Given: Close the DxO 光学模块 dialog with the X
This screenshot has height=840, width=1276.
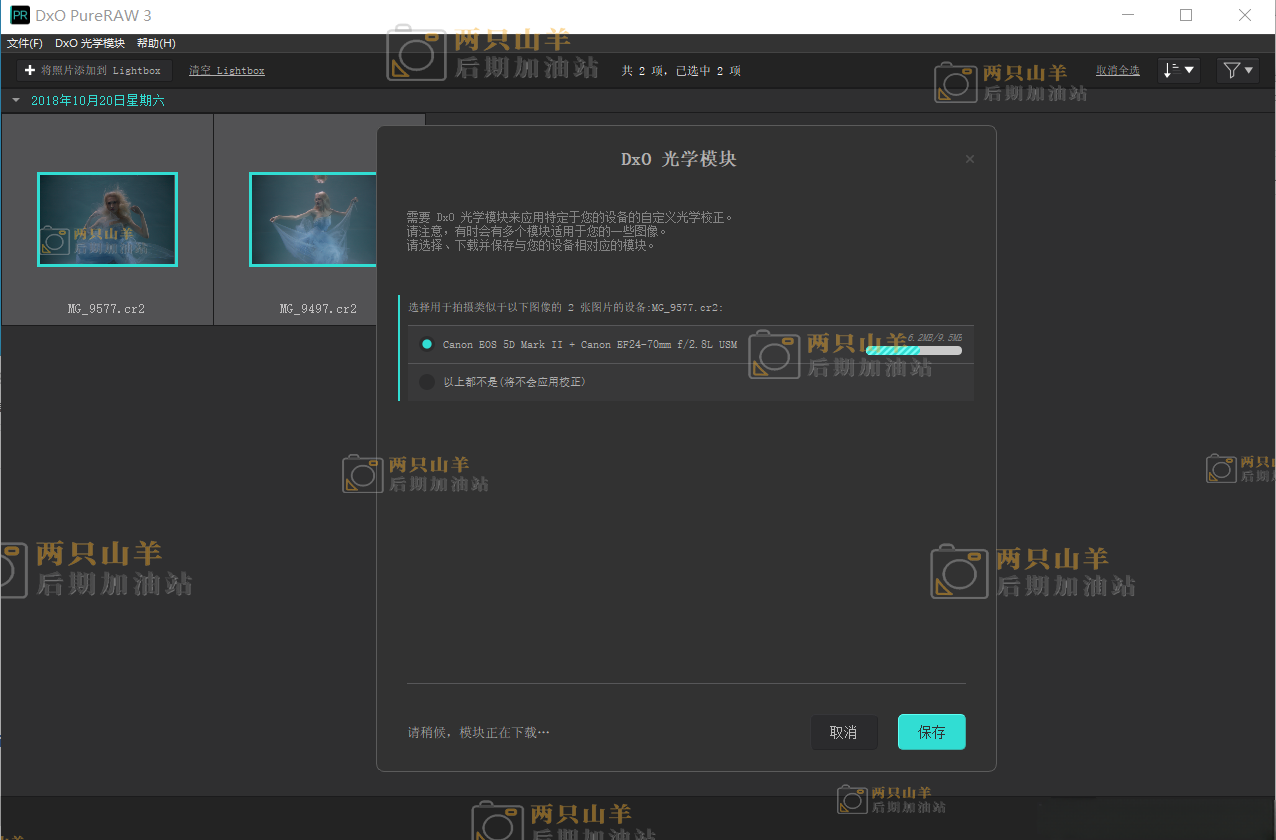Looking at the screenshot, I should [969, 159].
